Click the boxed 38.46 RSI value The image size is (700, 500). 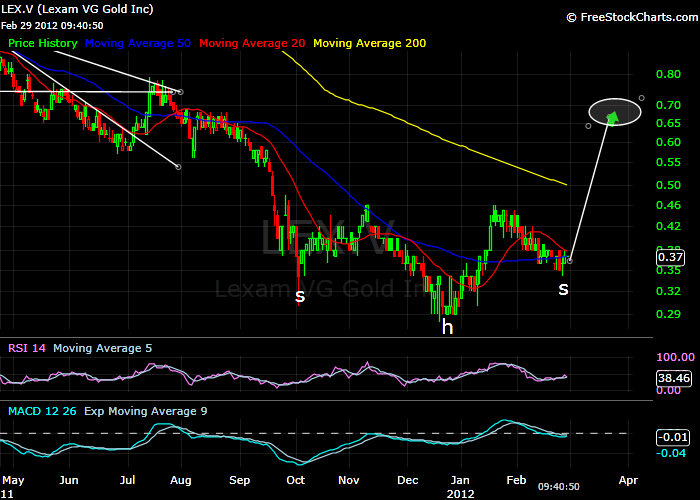pos(674,378)
